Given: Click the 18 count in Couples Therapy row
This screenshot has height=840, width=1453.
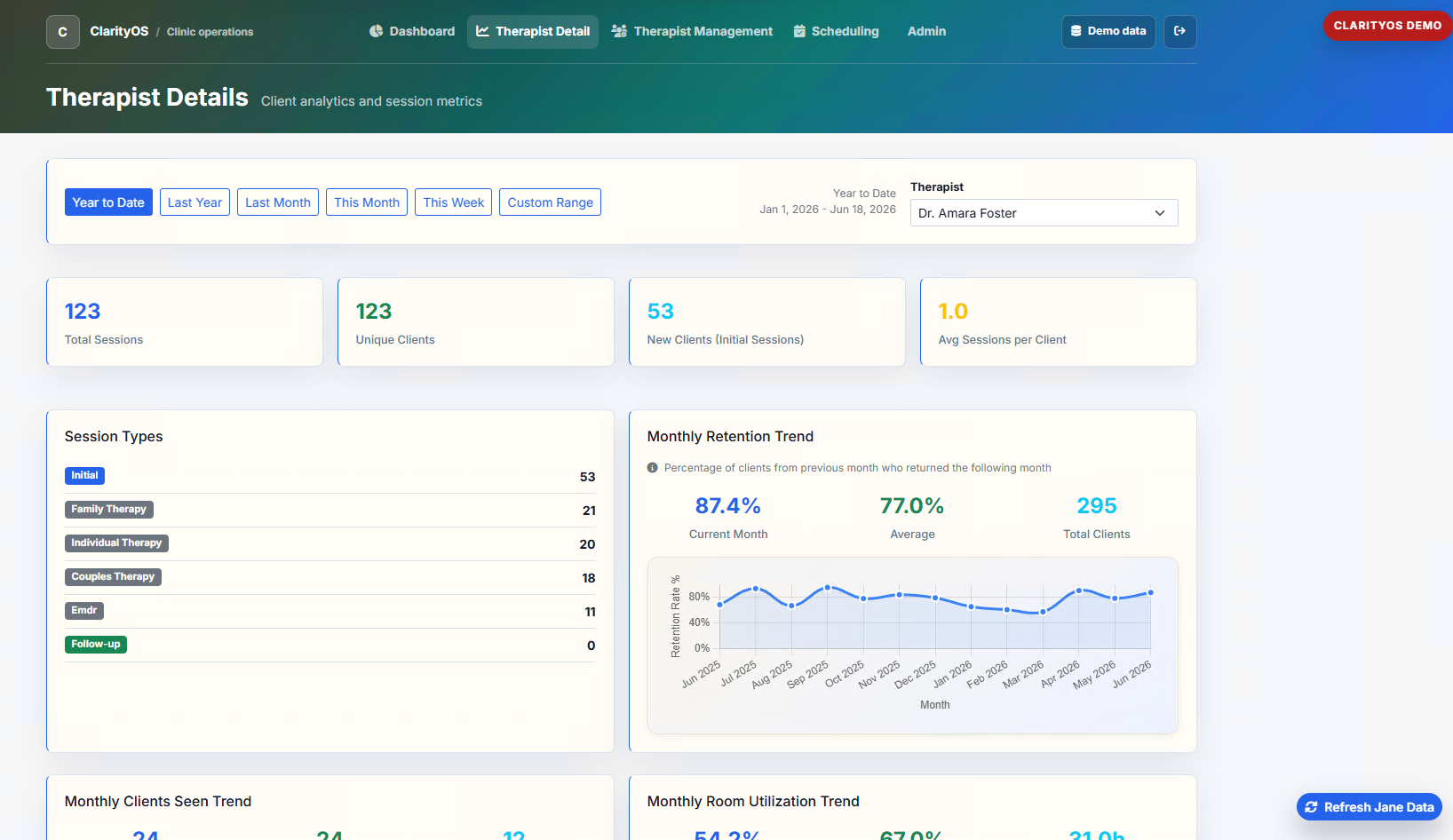Looking at the screenshot, I should click(589, 578).
